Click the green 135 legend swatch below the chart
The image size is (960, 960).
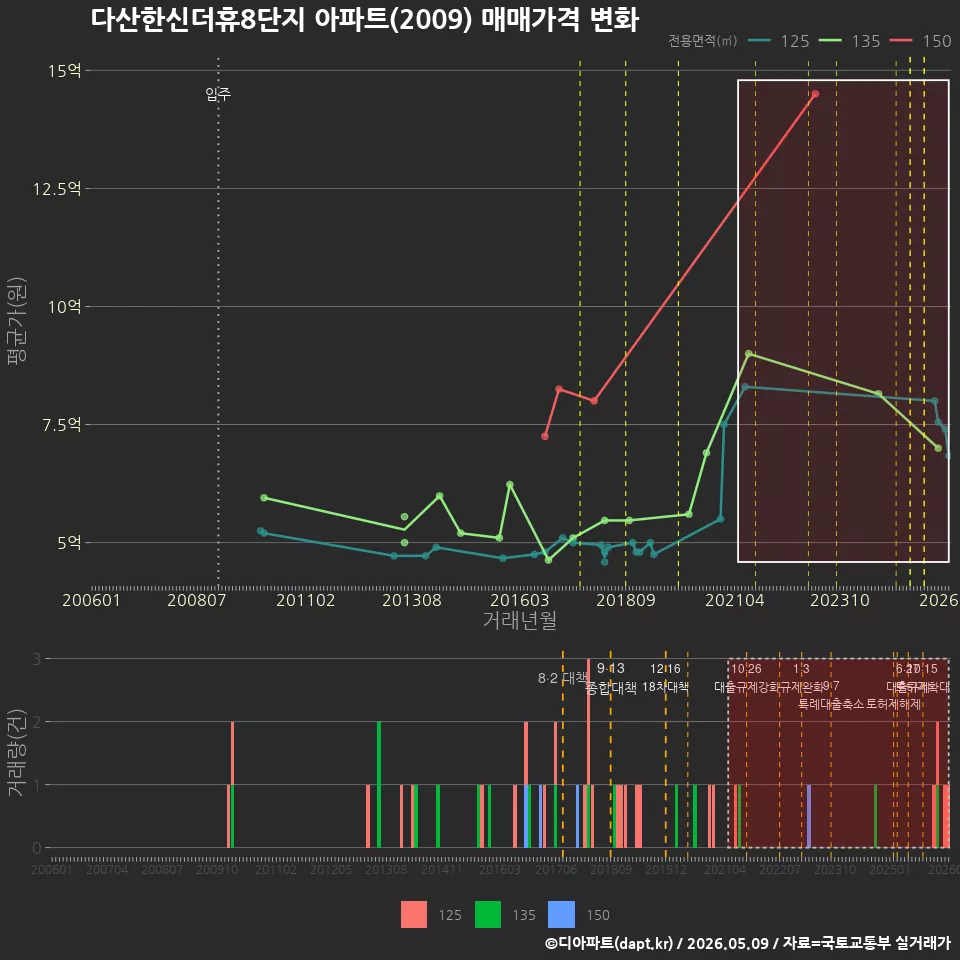tap(488, 915)
